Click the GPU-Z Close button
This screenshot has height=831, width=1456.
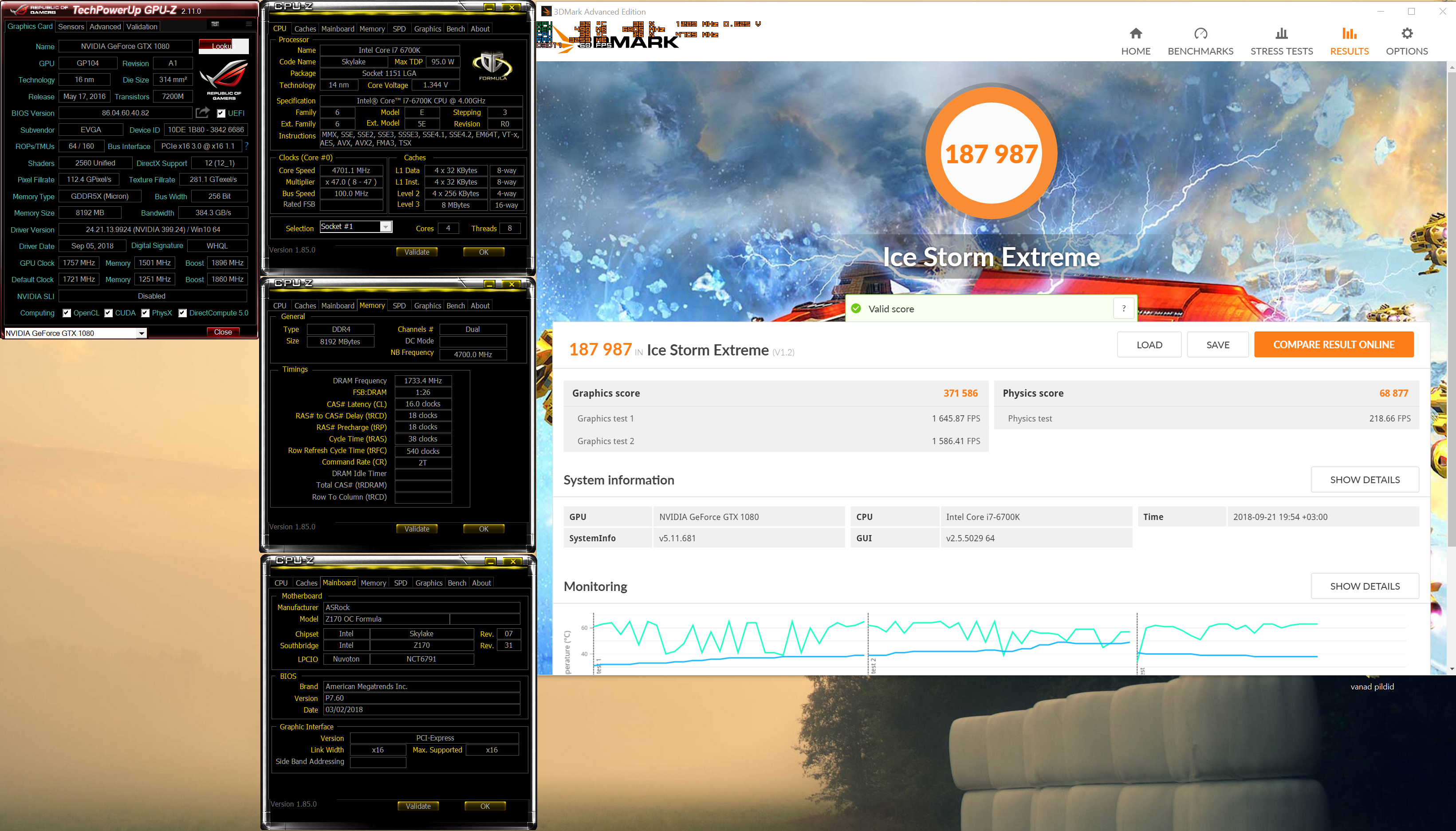coord(223,332)
